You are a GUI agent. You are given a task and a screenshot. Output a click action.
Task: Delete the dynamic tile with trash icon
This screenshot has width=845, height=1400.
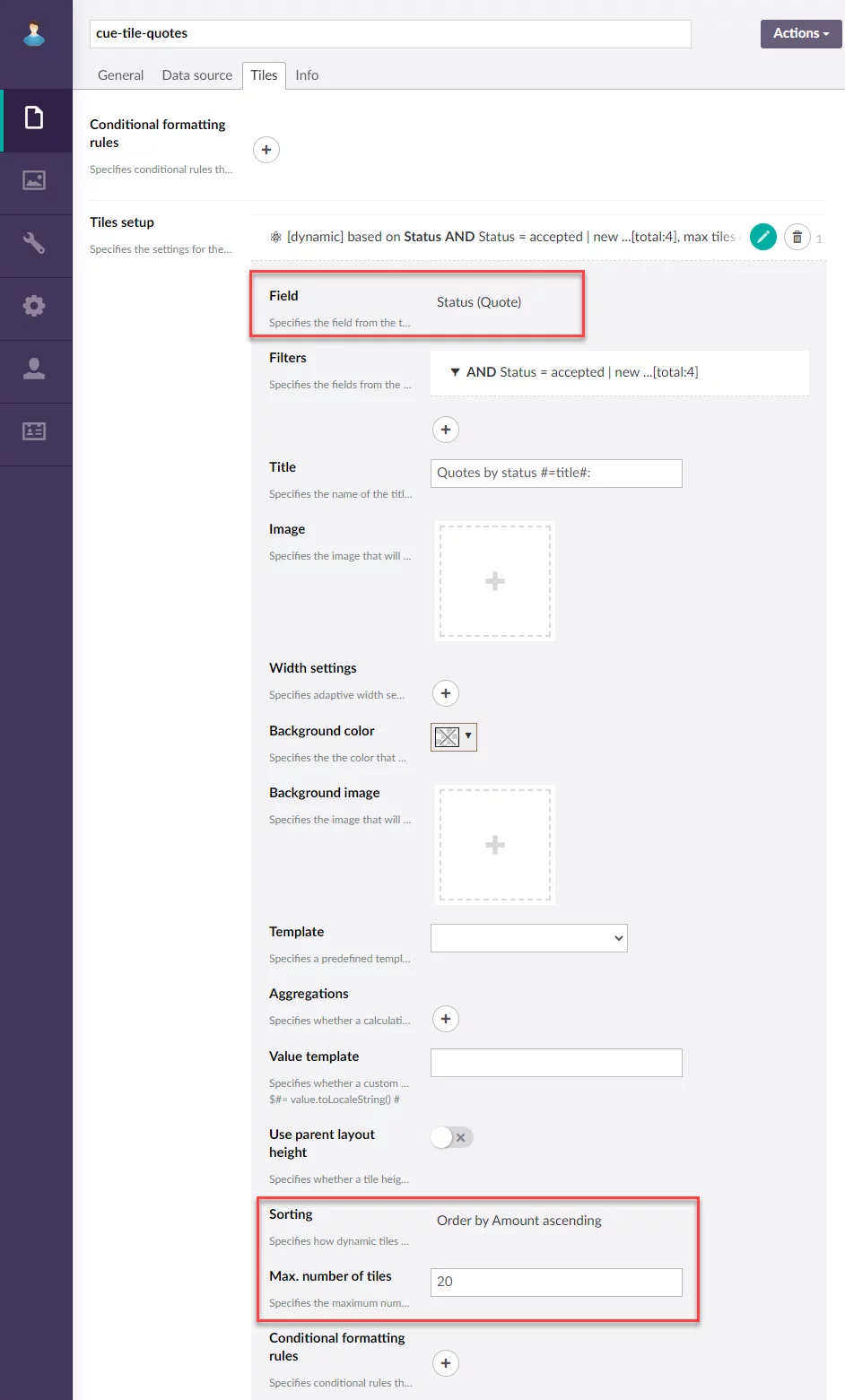[797, 237]
